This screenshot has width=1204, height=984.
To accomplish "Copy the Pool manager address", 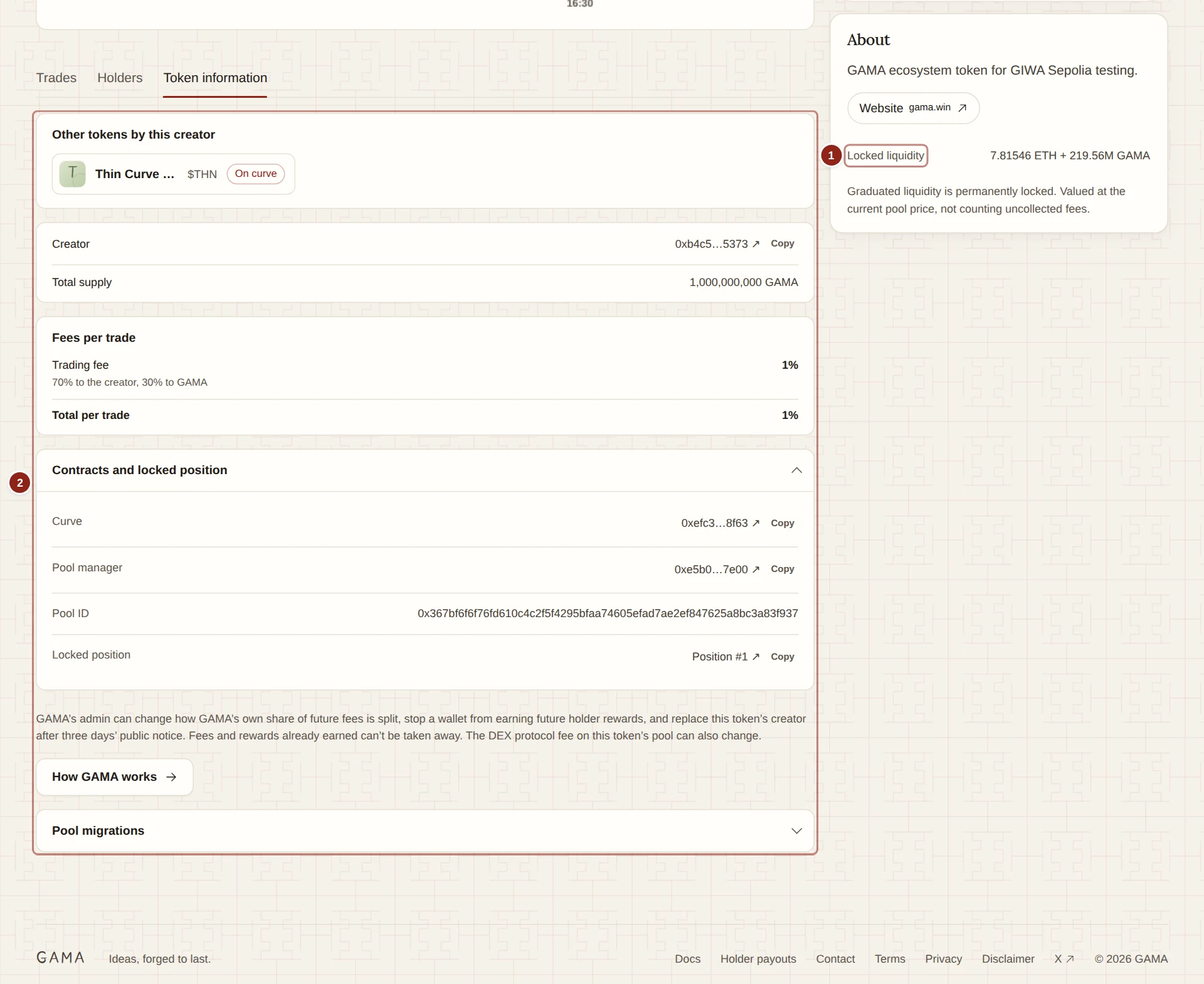I will [782, 569].
